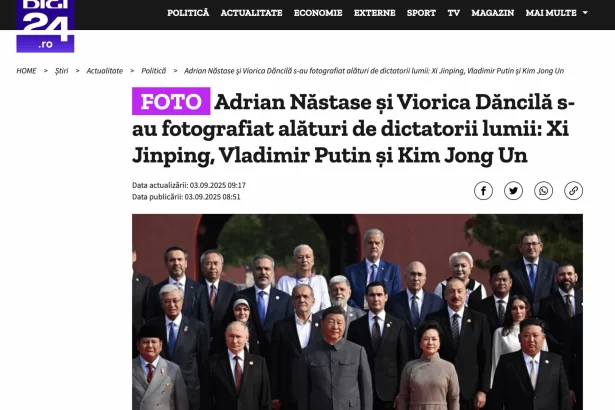The width and height of the screenshot is (615, 410).
Task: Select the purple FOTO label
Action: pyautogui.click(x=171, y=101)
